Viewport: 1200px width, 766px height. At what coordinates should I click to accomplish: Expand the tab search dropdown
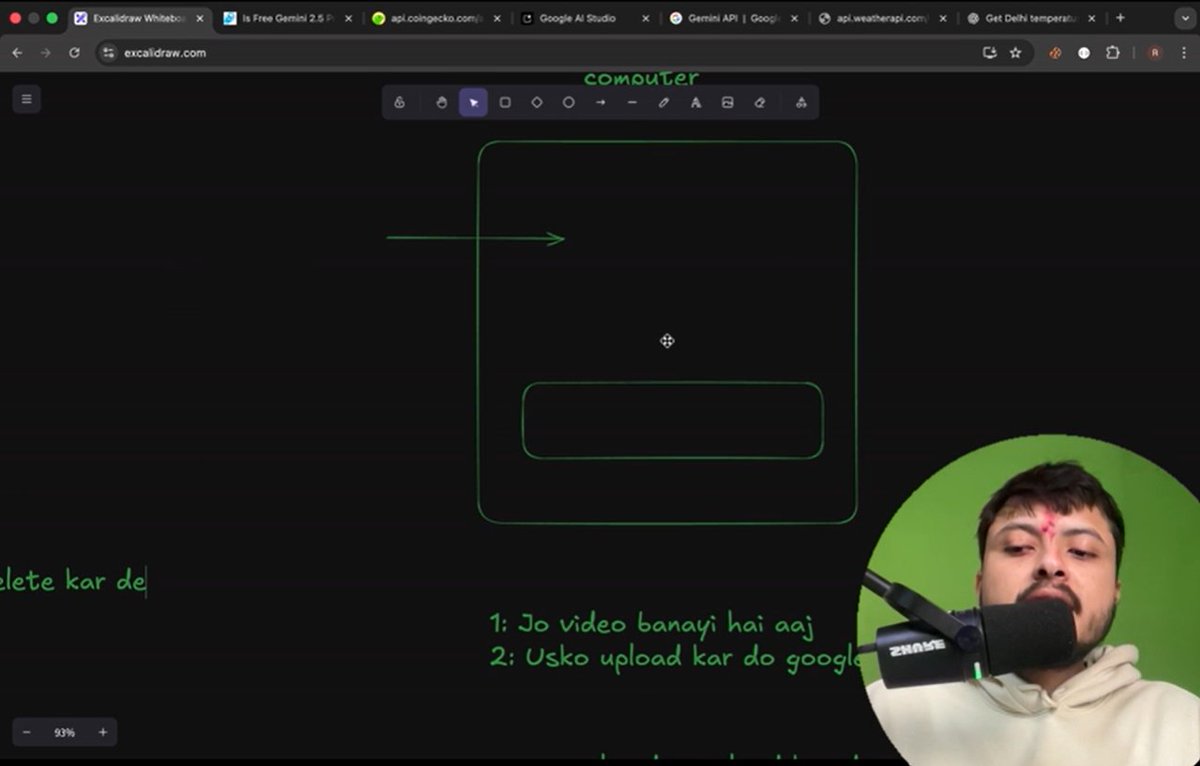pyautogui.click(x=1184, y=18)
